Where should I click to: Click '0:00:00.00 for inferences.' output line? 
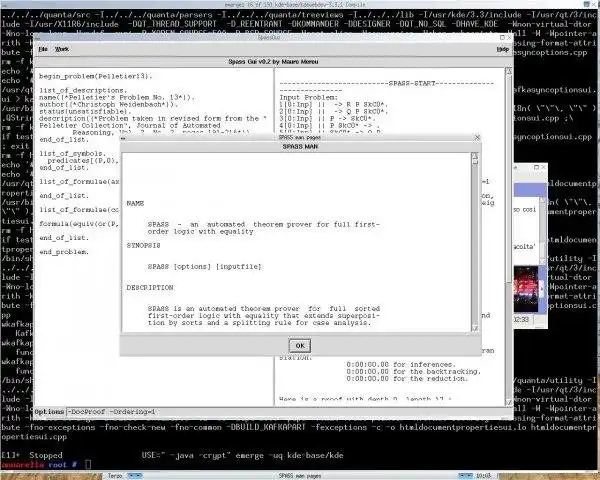[401, 364]
